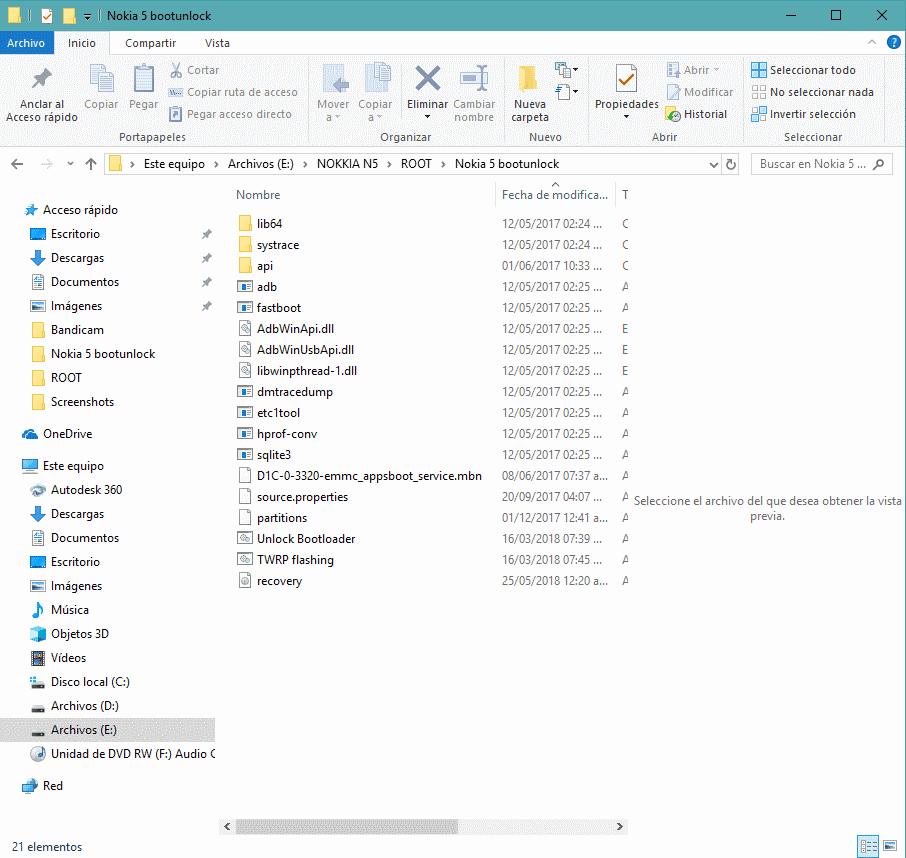Screen dimensions: 906x858
Task: Select the lib64 folder
Action: tap(269, 224)
